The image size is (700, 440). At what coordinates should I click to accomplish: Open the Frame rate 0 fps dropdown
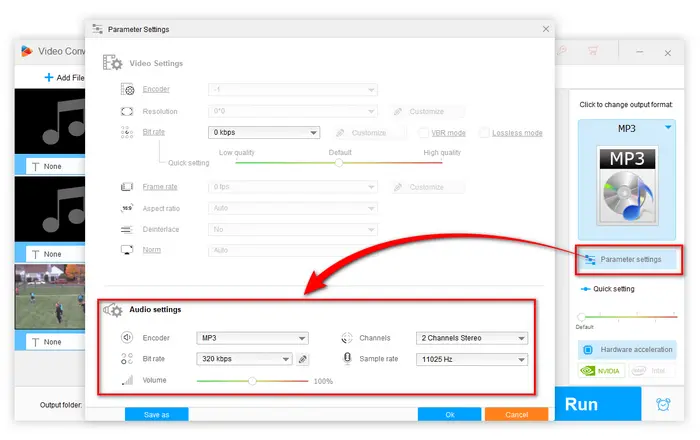point(292,187)
